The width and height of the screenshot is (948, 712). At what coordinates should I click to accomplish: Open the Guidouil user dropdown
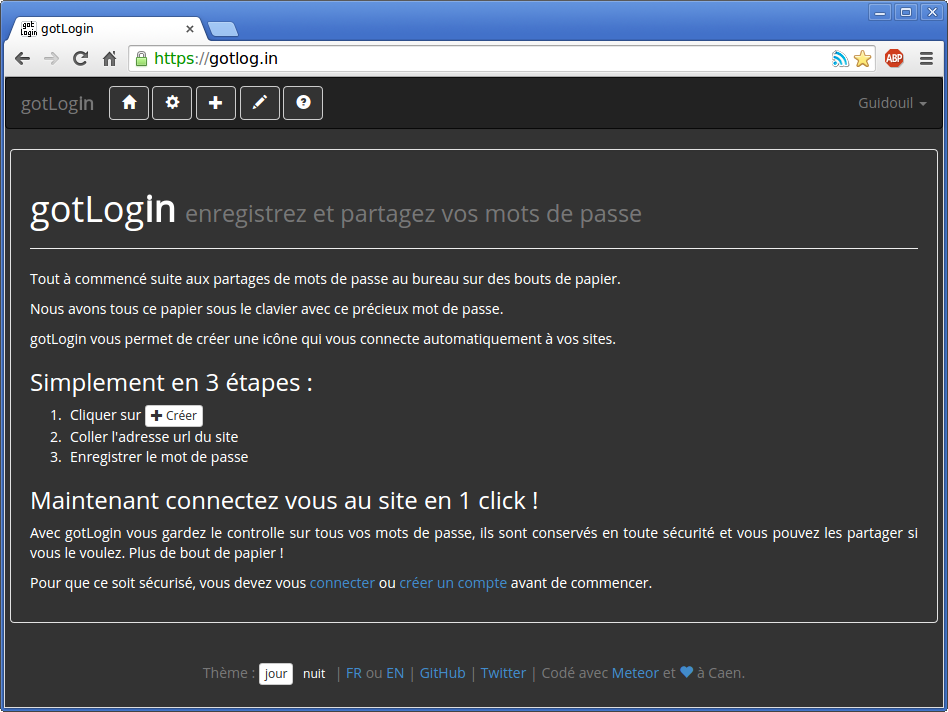coord(892,103)
